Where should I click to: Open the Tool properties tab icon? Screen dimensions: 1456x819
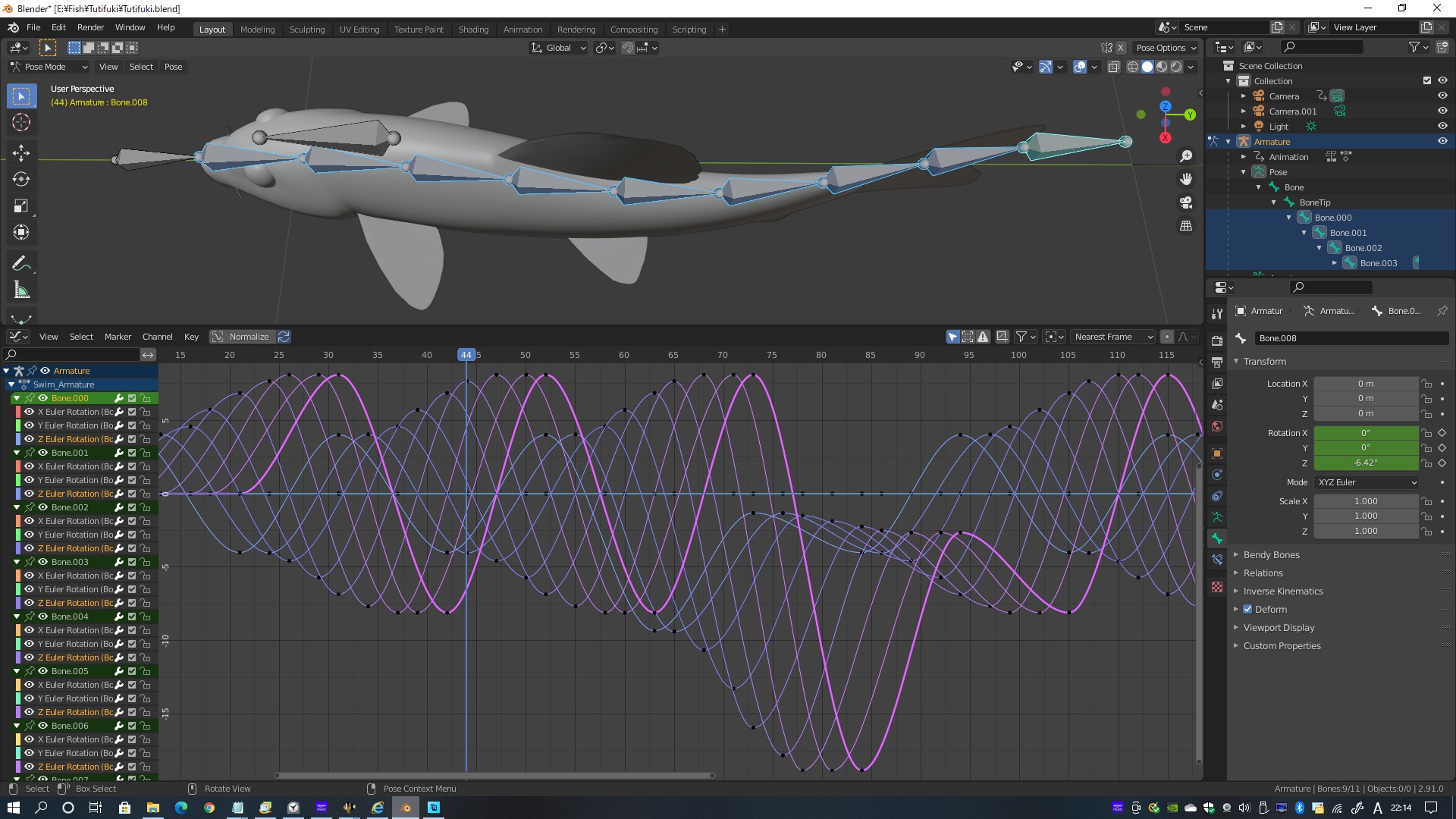point(1217,314)
